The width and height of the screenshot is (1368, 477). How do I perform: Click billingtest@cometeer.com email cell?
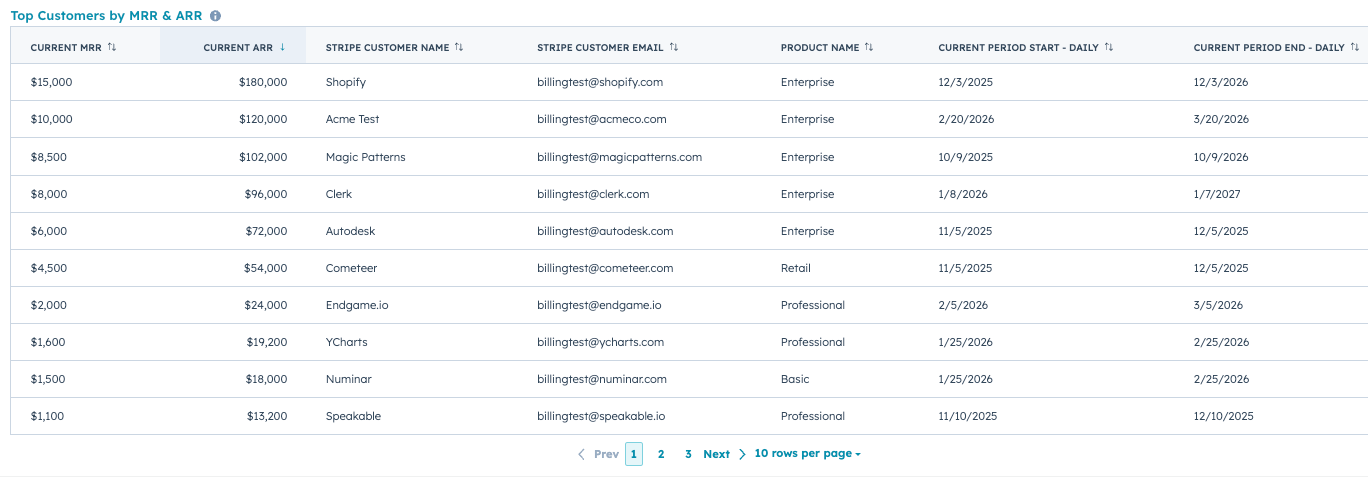coord(605,268)
